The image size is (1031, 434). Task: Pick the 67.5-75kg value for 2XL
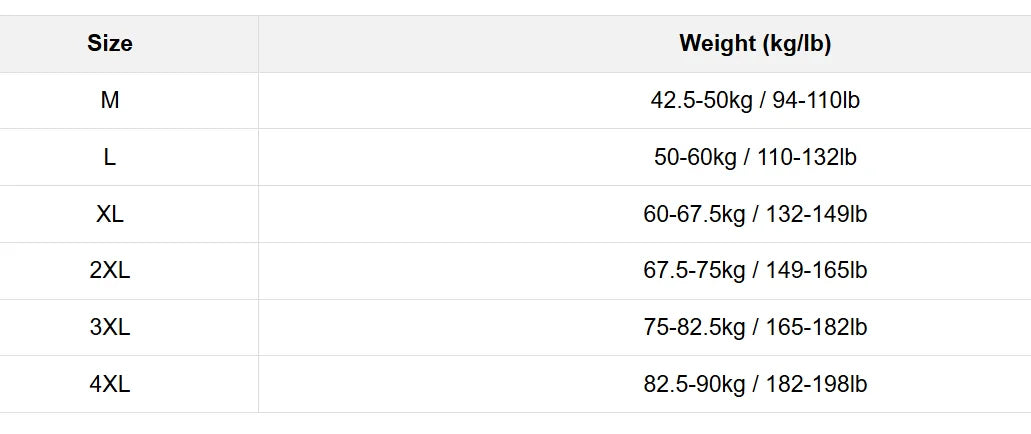pos(694,272)
